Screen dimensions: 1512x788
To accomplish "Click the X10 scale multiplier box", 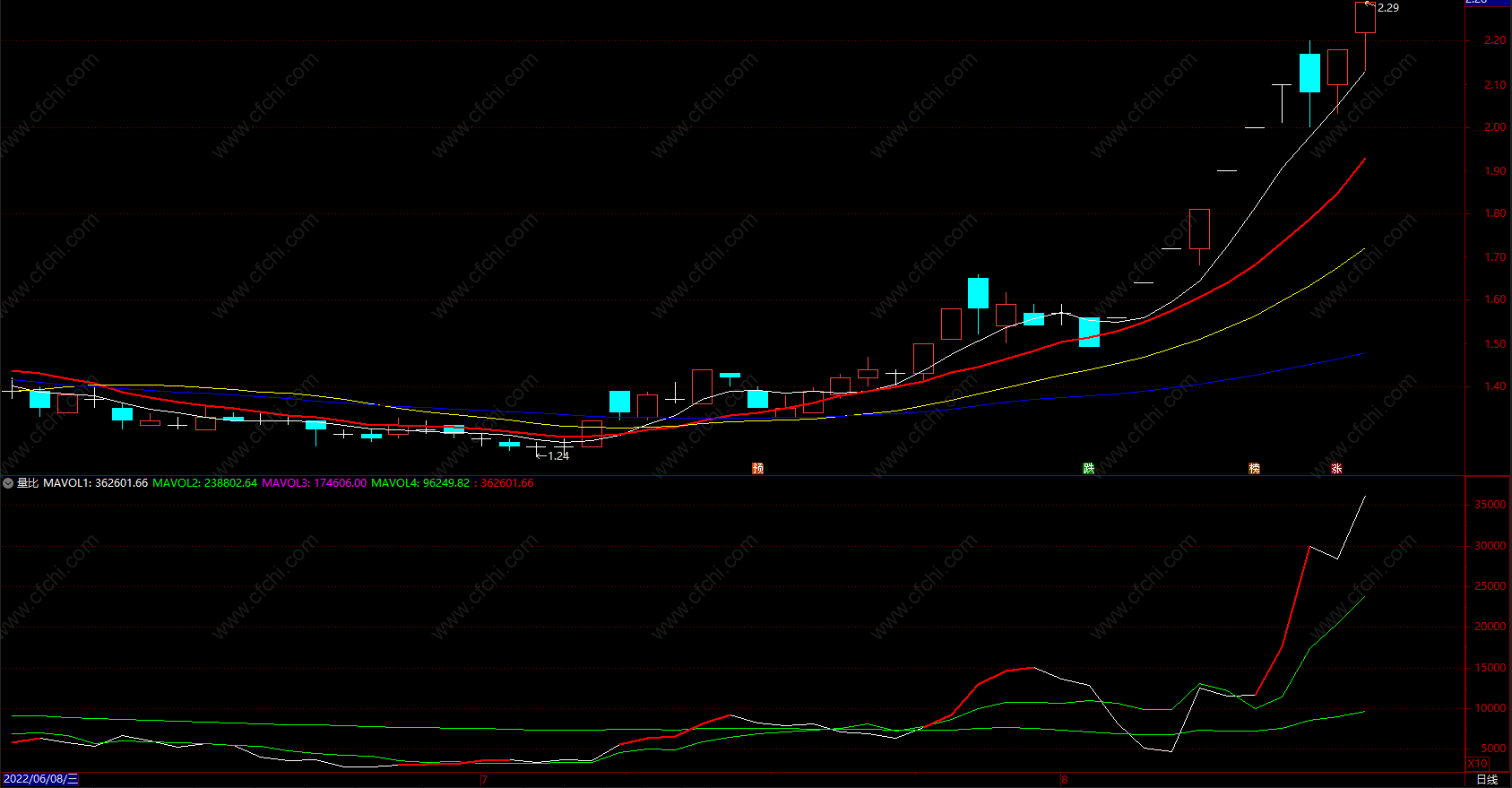I will (x=1477, y=764).
